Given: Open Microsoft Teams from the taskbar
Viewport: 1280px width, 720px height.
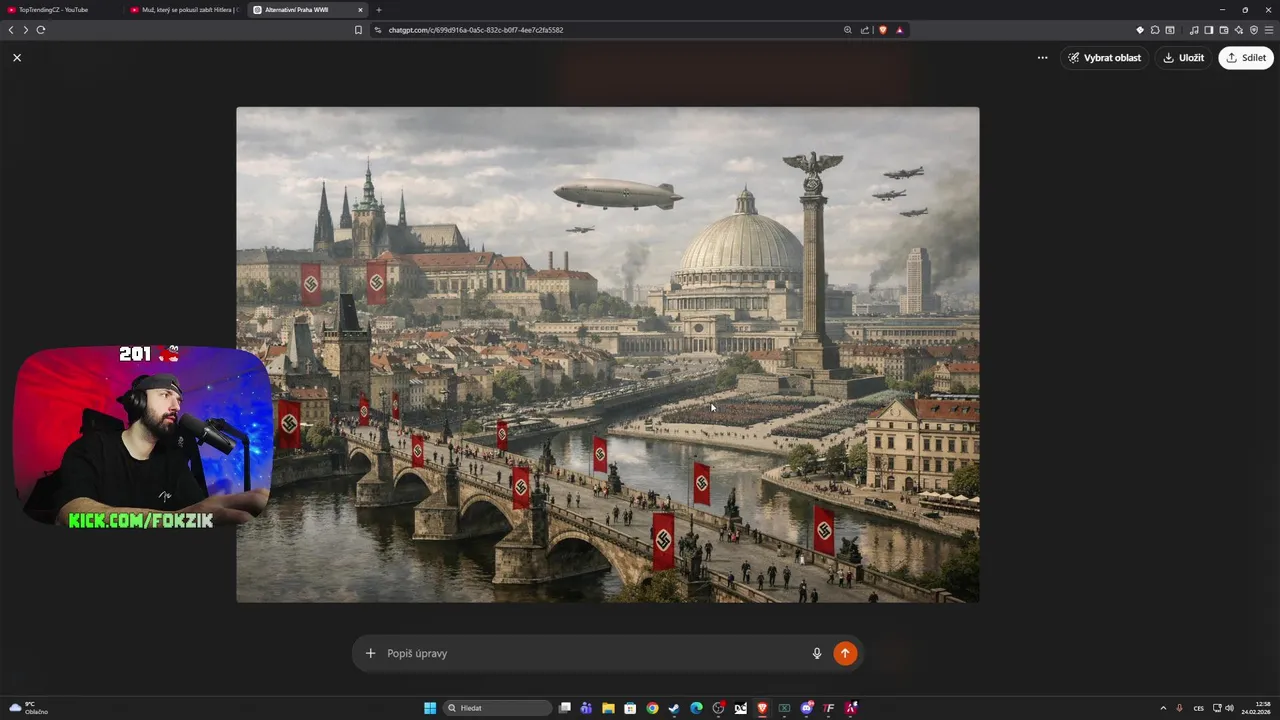Looking at the screenshot, I should point(586,708).
